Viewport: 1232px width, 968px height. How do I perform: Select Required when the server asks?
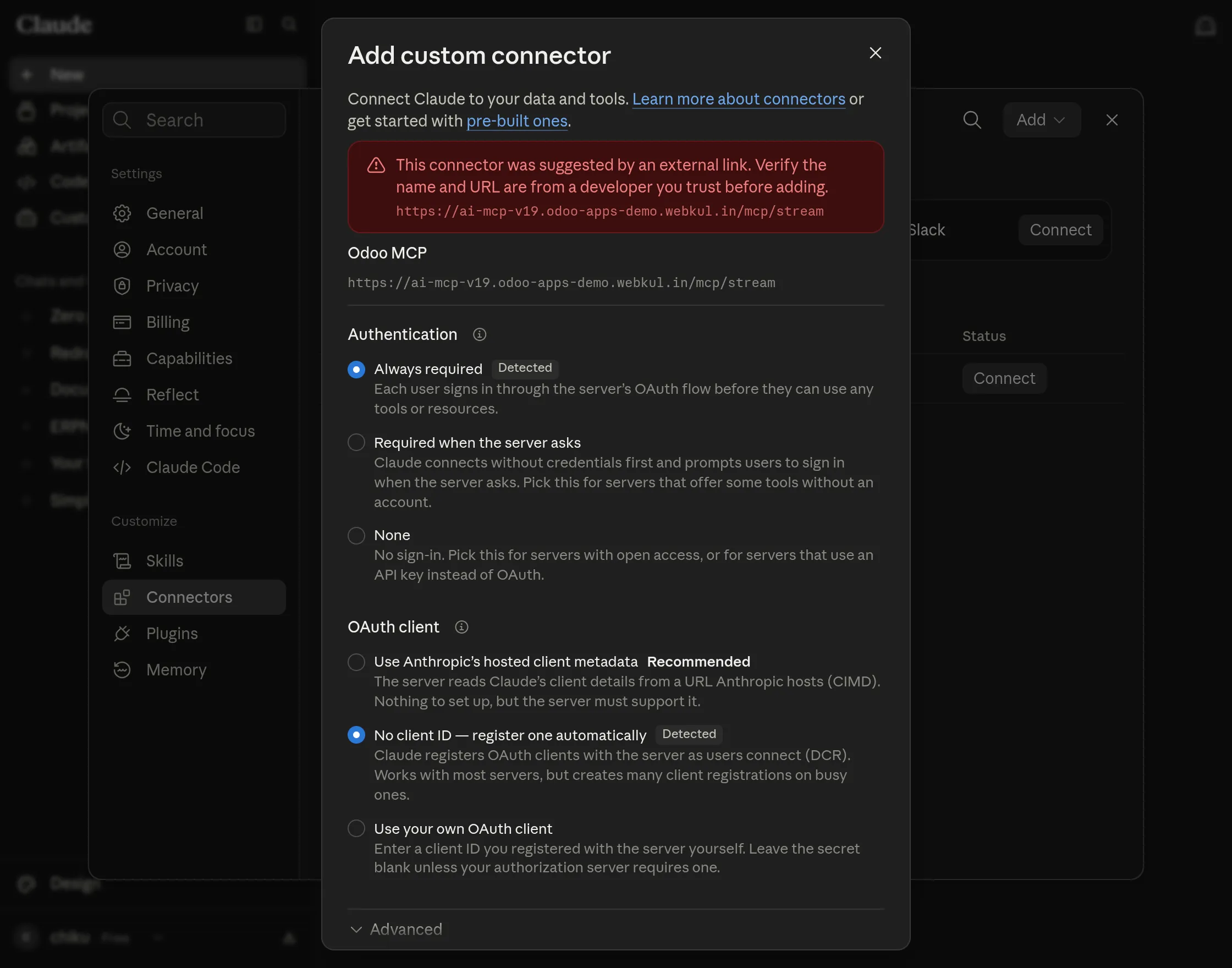coord(356,443)
